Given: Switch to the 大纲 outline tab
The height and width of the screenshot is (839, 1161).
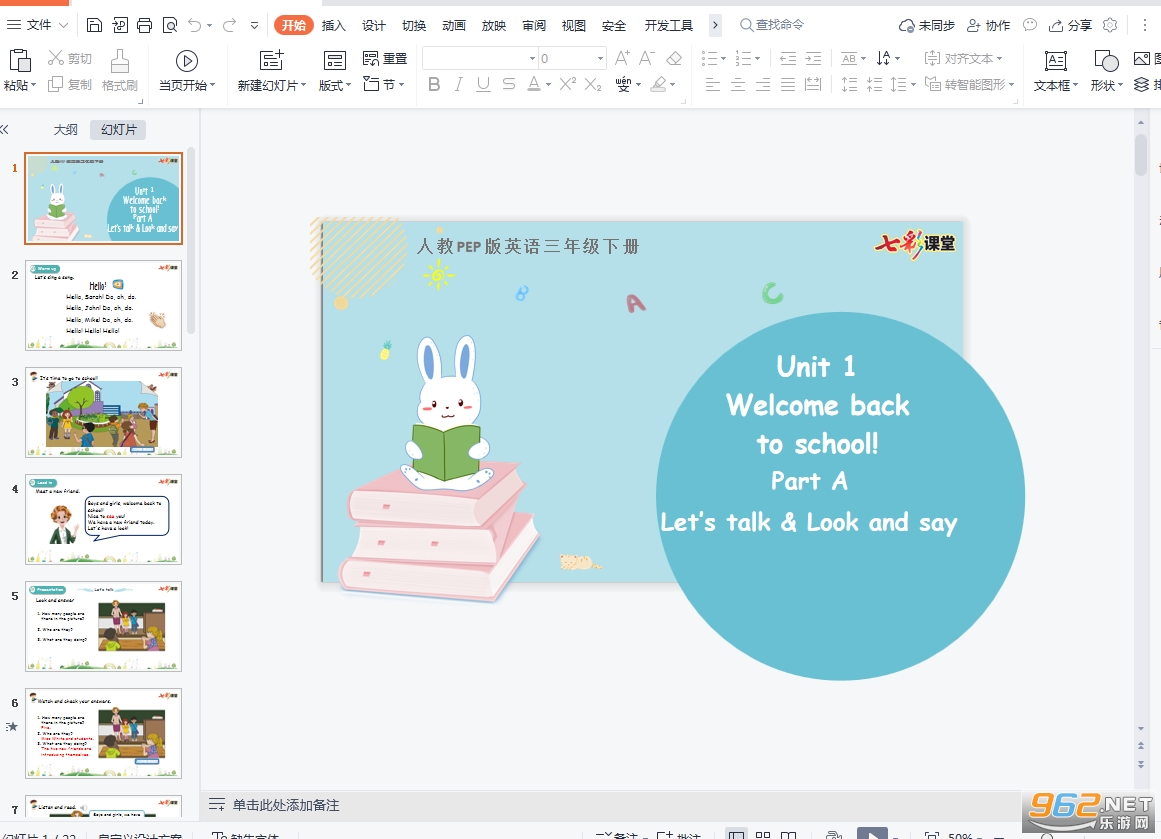Looking at the screenshot, I should [x=65, y=130].
